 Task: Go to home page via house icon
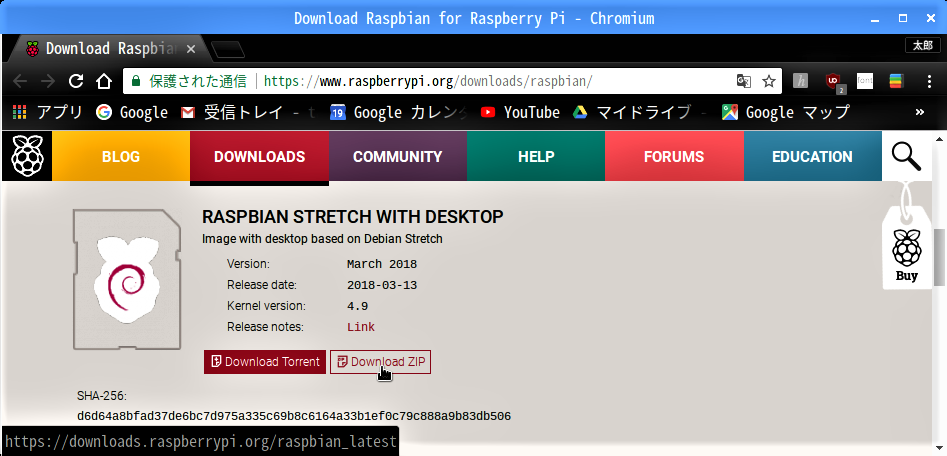(104, 81)
